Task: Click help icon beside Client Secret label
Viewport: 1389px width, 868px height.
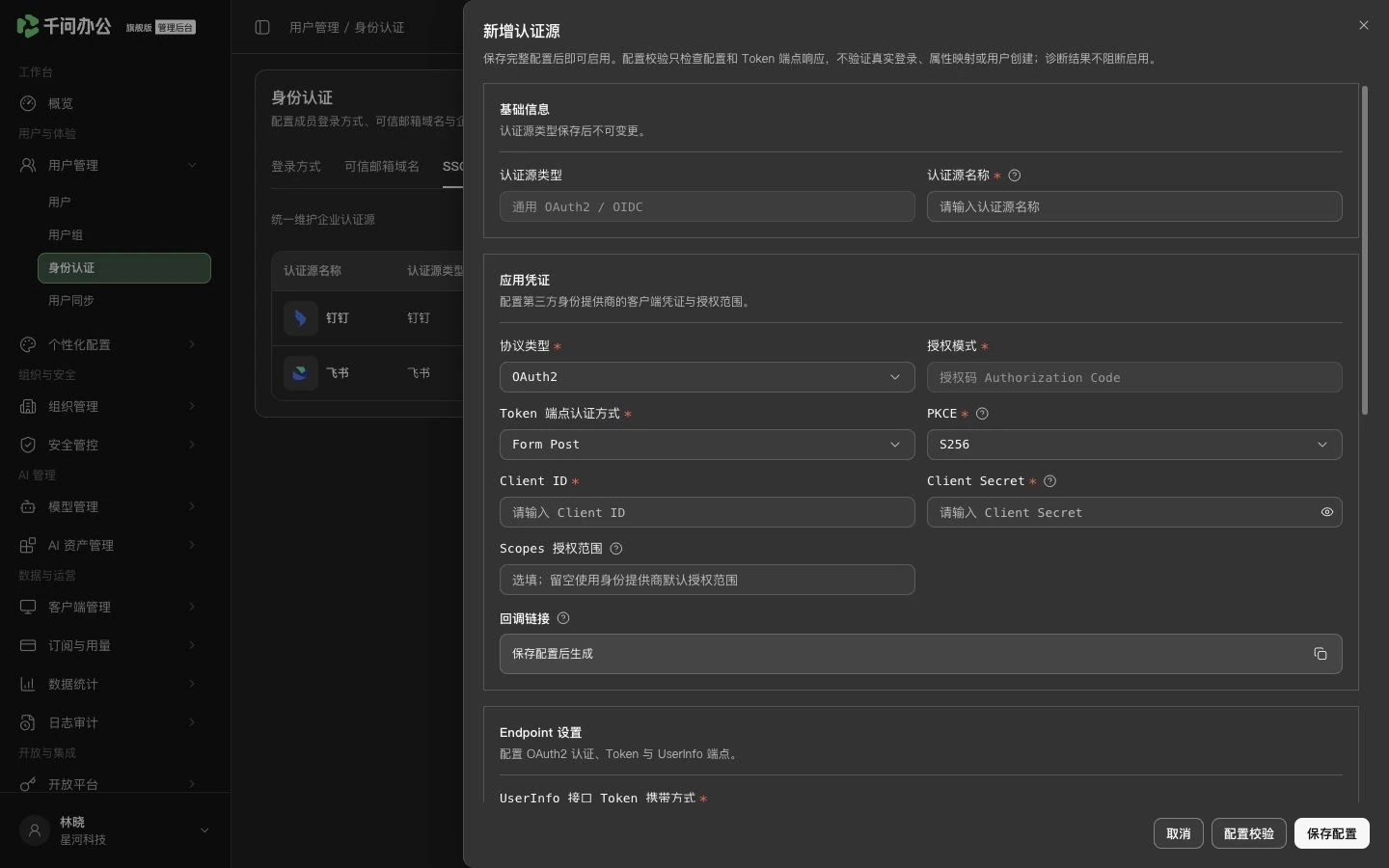Action: [x=1050, y=481]
